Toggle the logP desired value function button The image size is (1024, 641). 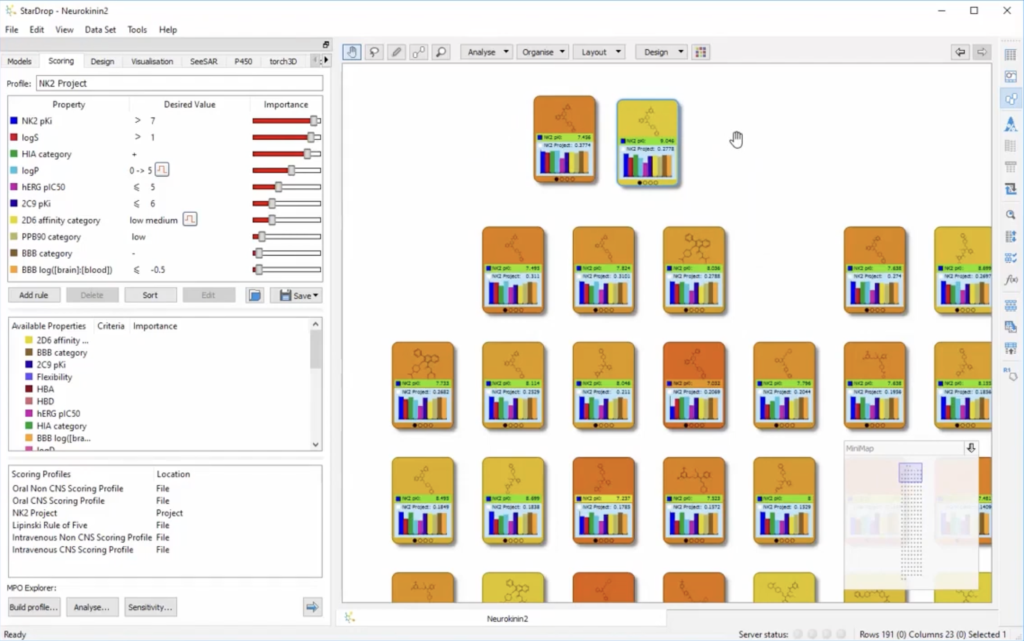(x=162, y=170)
